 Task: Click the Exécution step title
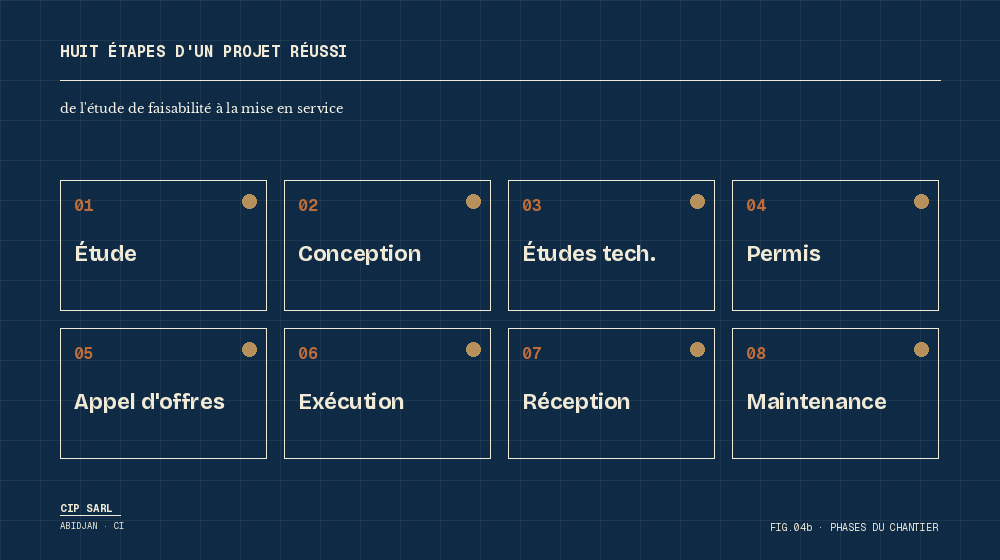[x=351, y=402]
